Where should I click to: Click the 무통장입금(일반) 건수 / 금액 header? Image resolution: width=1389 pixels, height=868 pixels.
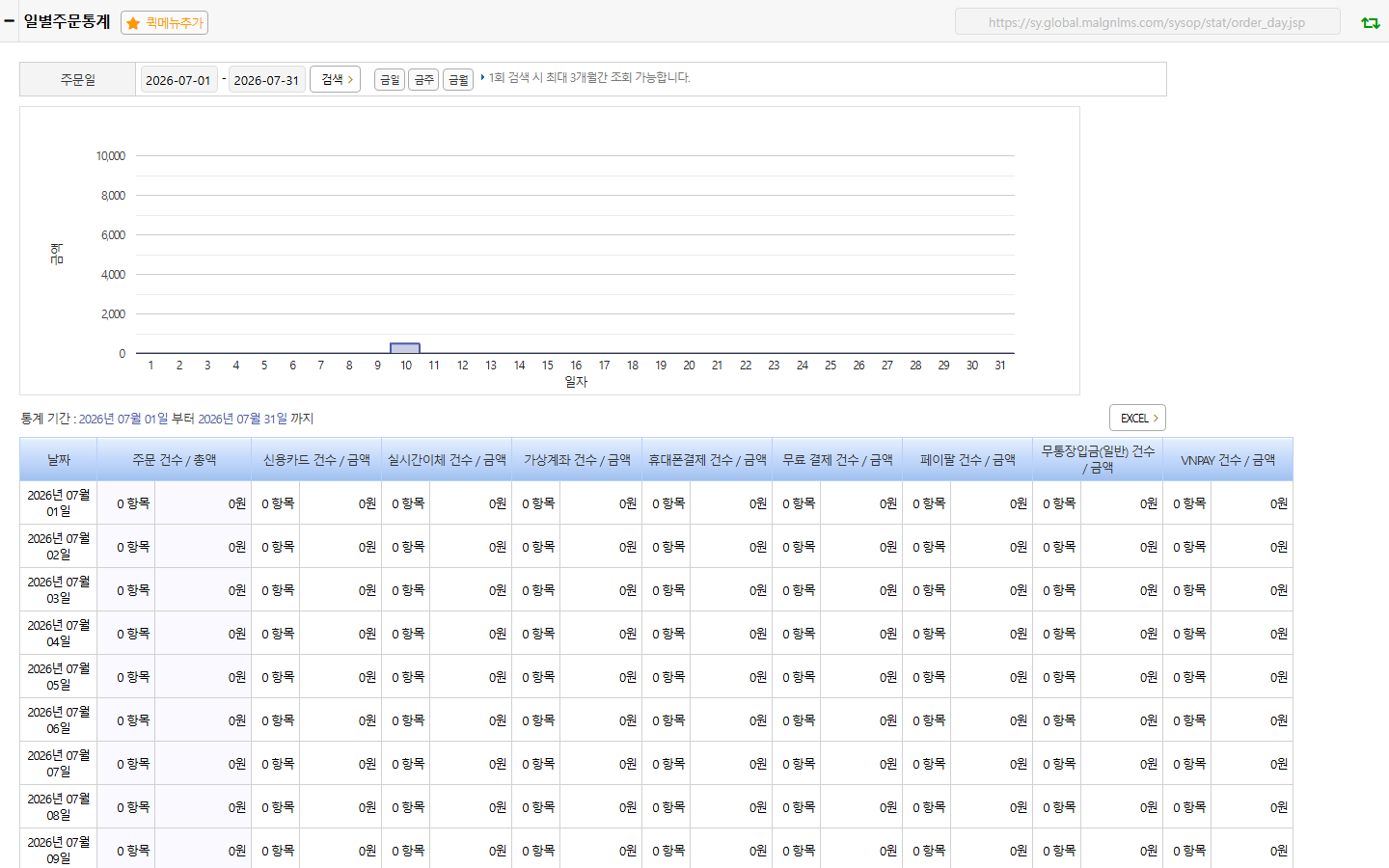point(1098,459)
